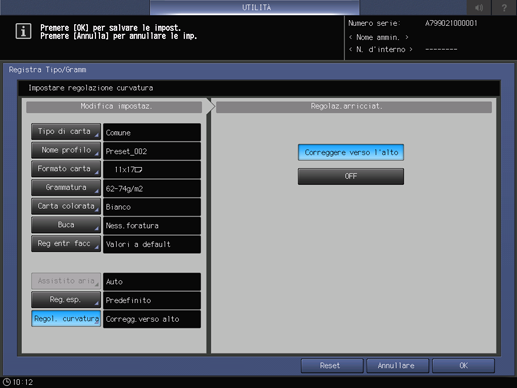The image size is (517, 388).
Task: Click the clock icon in status bar
Action: (6, 382)
